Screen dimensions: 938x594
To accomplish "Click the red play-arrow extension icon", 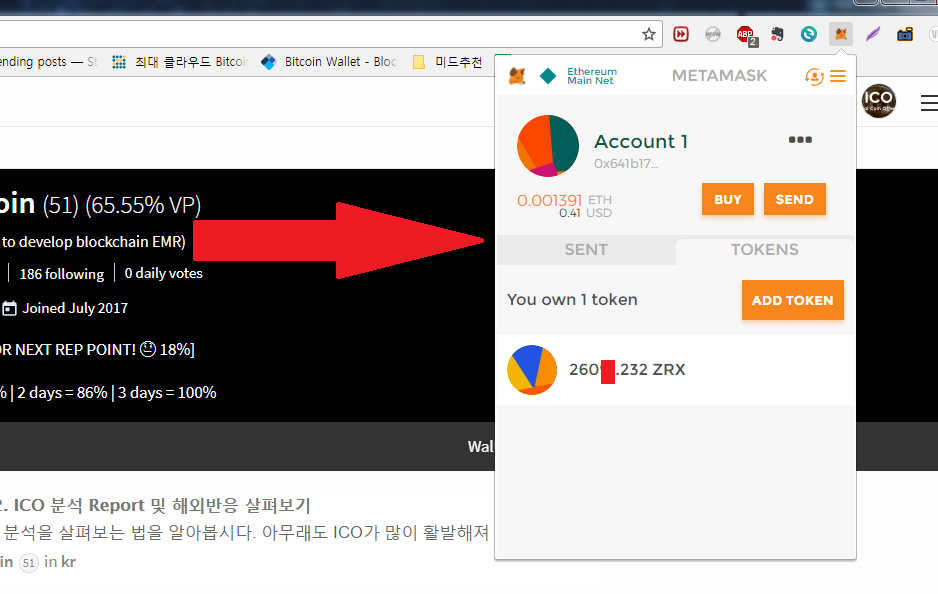I will tap(681, 34).
